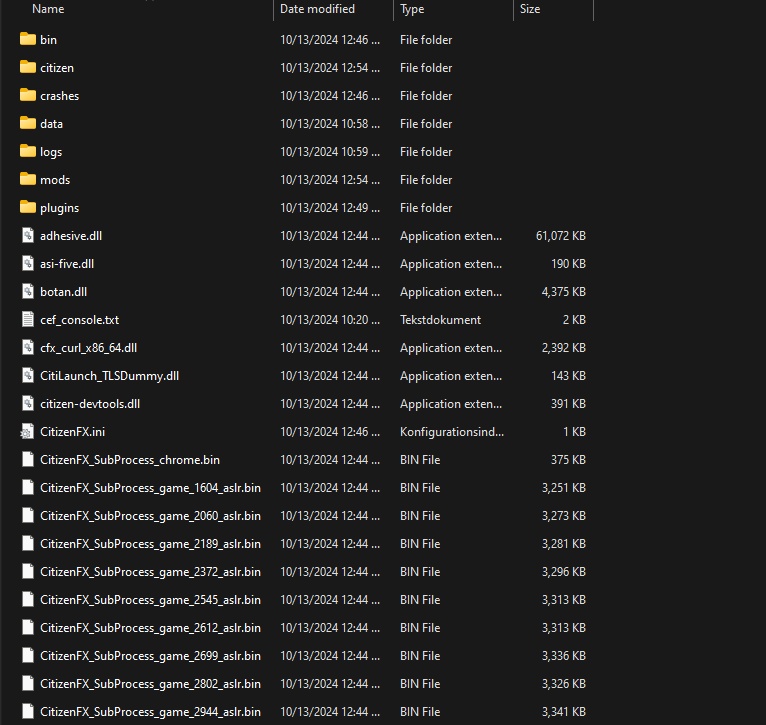Click the game_2802_aslr.bin file icon

coord(28,683)
